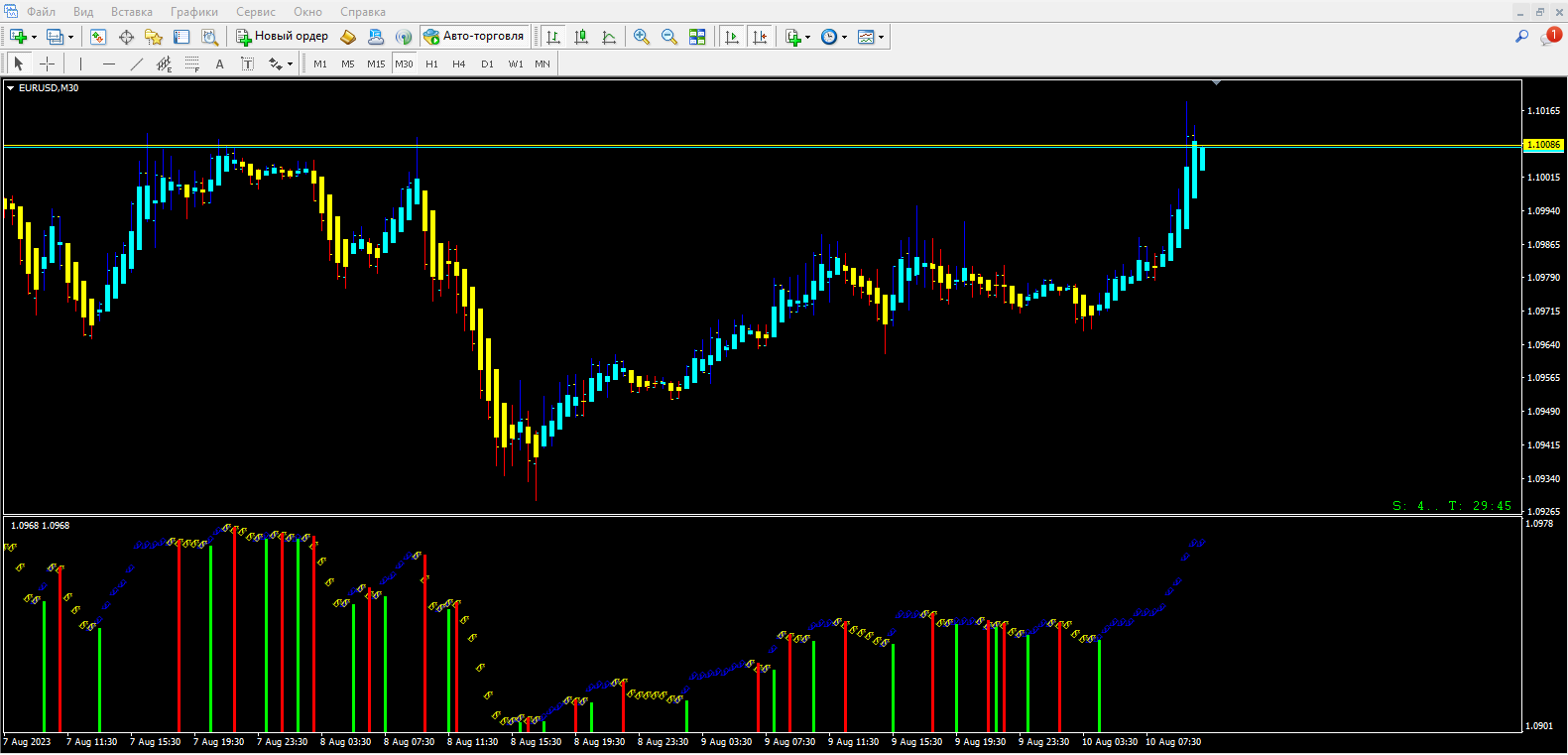The width and height of the screenshot is (1568, 755).
Task: Click the Periods clock icon
Action: click(x=829, y=37)
